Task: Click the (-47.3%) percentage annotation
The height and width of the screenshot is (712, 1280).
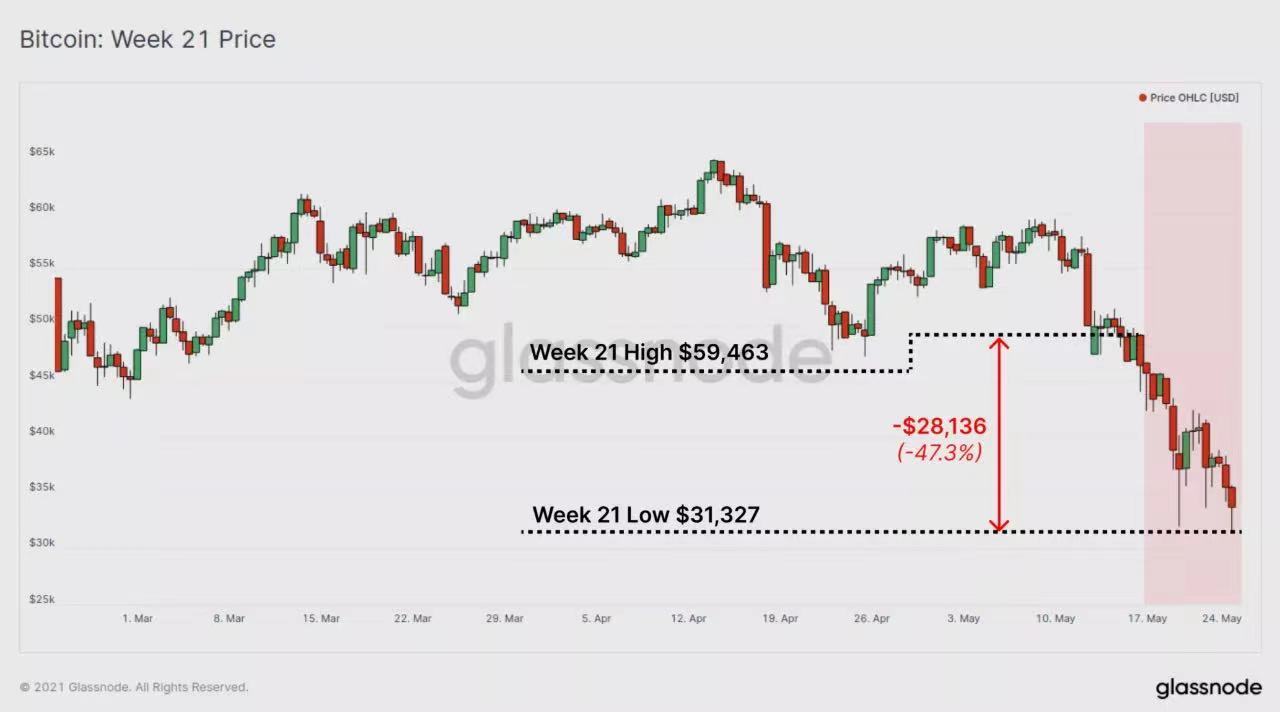Action: pos(939,452)
